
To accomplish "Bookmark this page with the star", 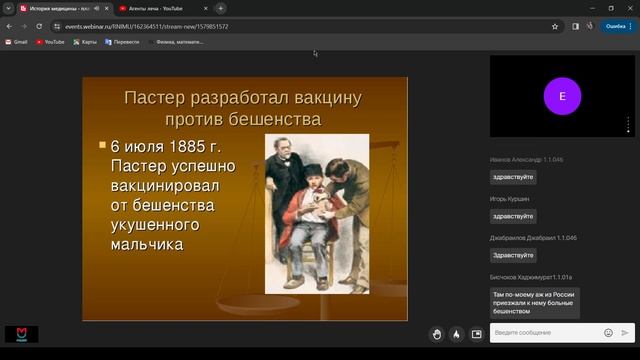I will click(555, 27).
